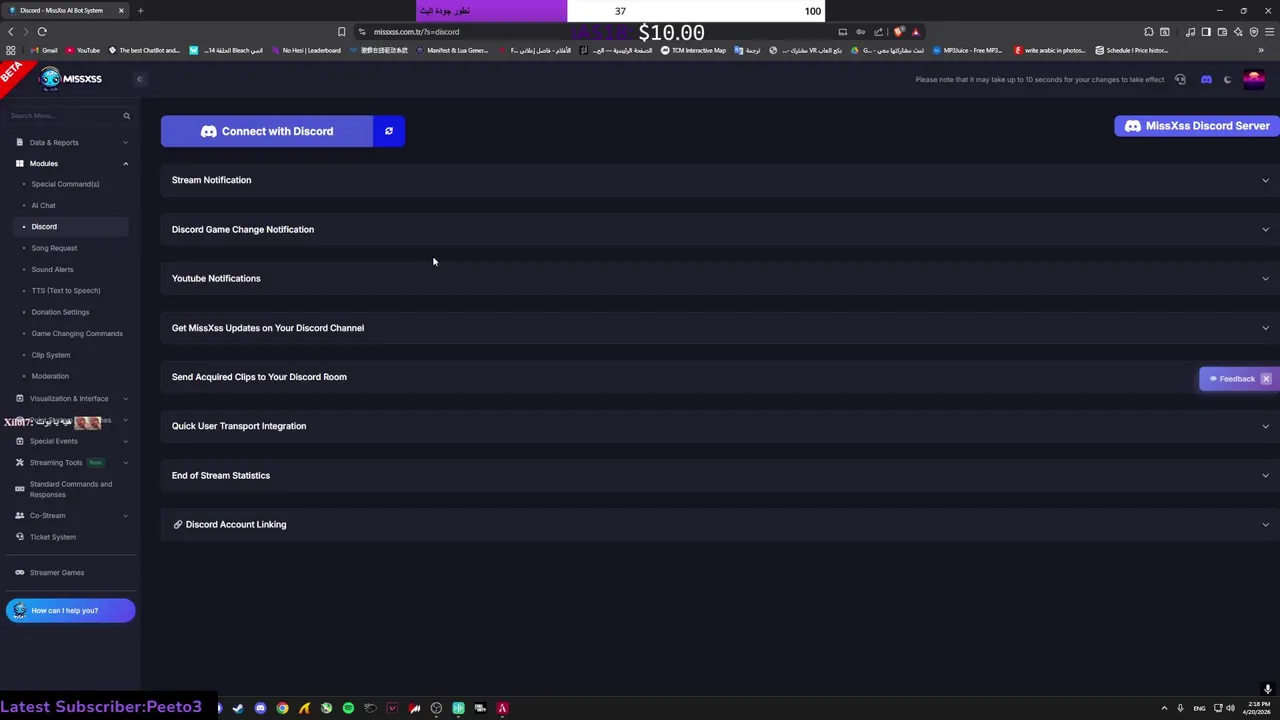Screen dimensions: 1280x720
Task: Expand the Special Events menu
Action: [x=70, y=441]
